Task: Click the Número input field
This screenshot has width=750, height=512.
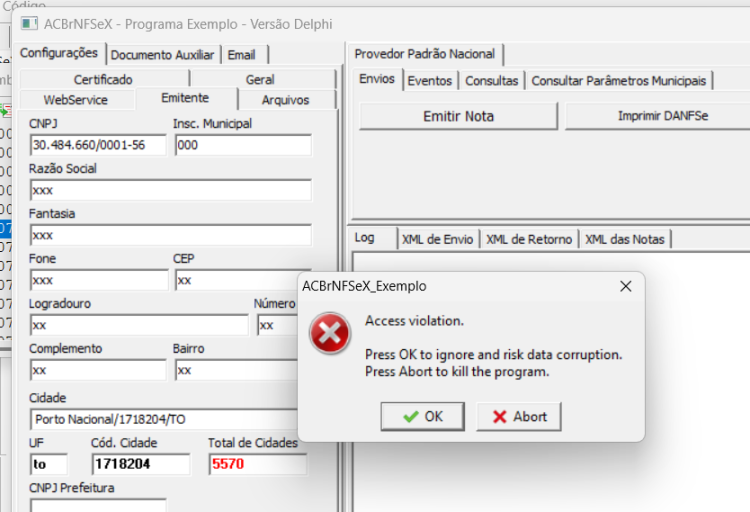Action: click(277, 325)
